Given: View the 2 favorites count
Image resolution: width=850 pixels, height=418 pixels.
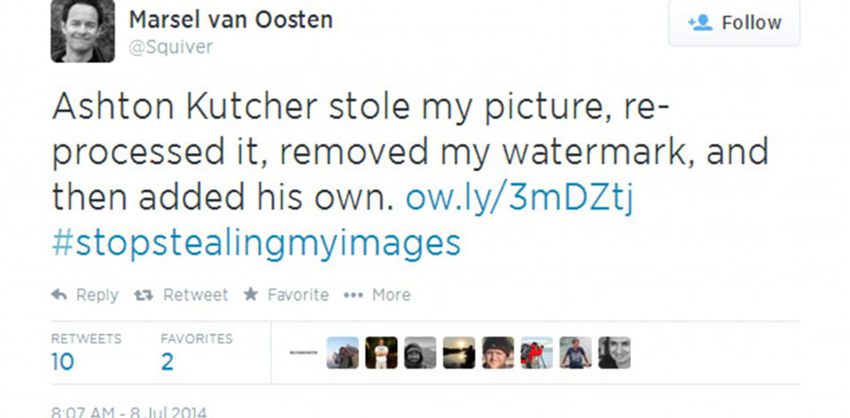Looking at the screenshot, I should tap(167, 362).
